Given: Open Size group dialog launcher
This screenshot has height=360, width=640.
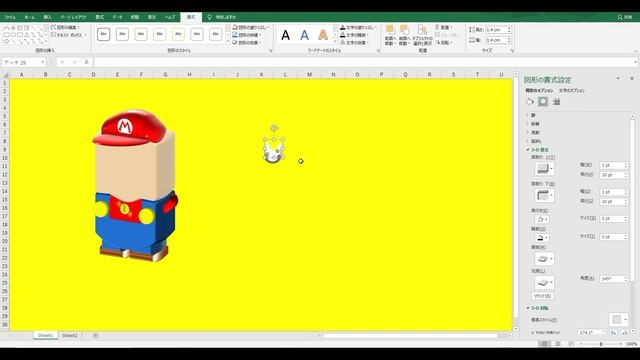Looking at the screenshot, I should tap(512, 51).
